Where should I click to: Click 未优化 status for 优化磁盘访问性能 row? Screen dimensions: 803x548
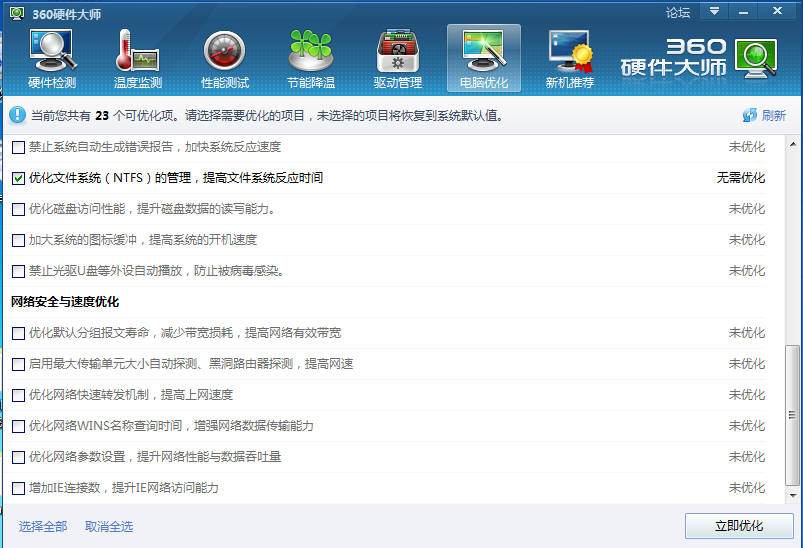[747, 209]
